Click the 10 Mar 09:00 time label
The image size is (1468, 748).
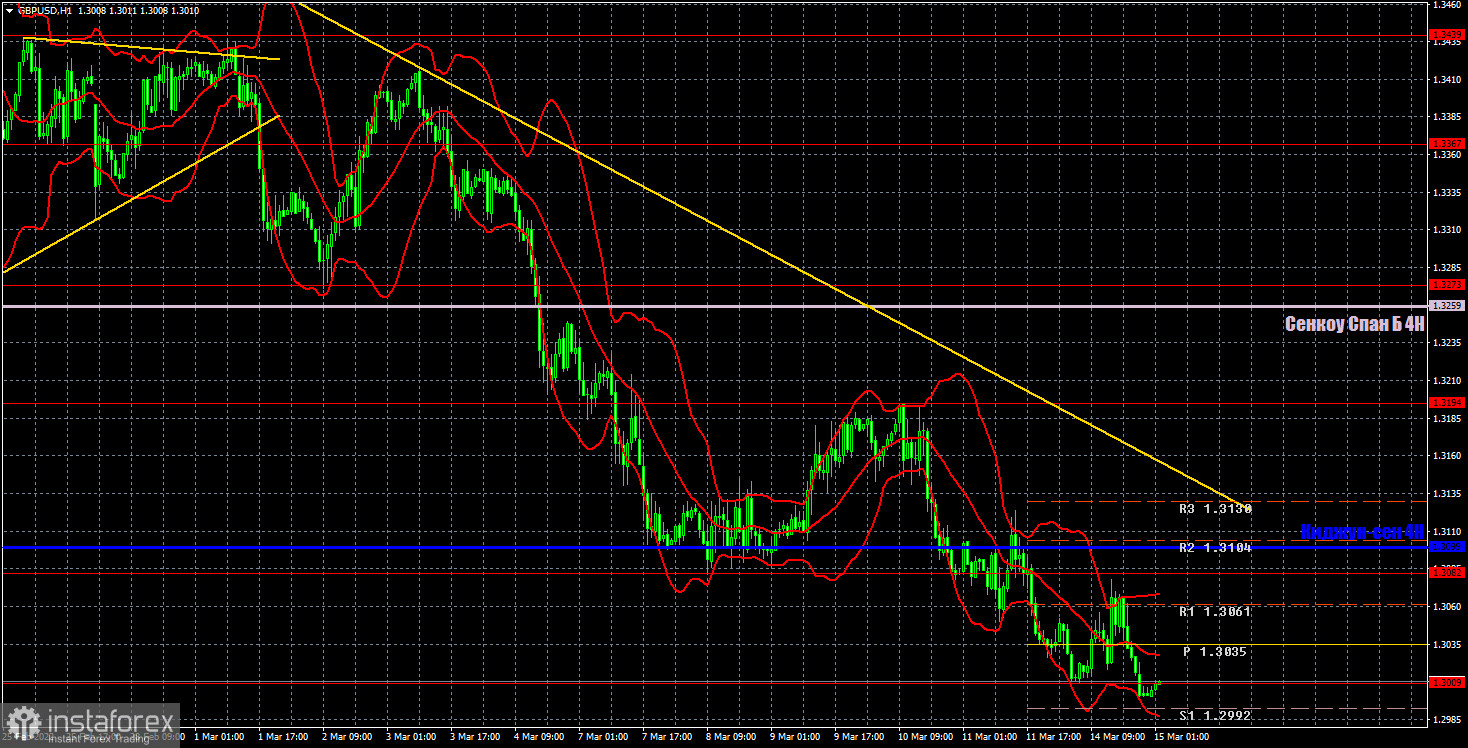pos(924,737)
